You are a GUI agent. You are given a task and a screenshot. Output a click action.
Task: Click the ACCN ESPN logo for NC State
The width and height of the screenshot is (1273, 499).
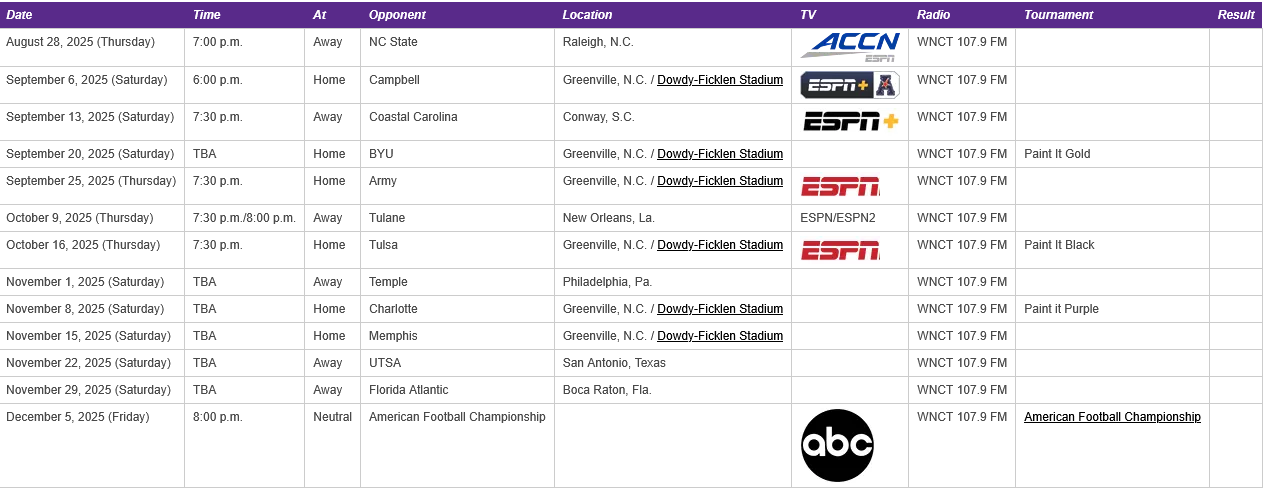point(850,46)
